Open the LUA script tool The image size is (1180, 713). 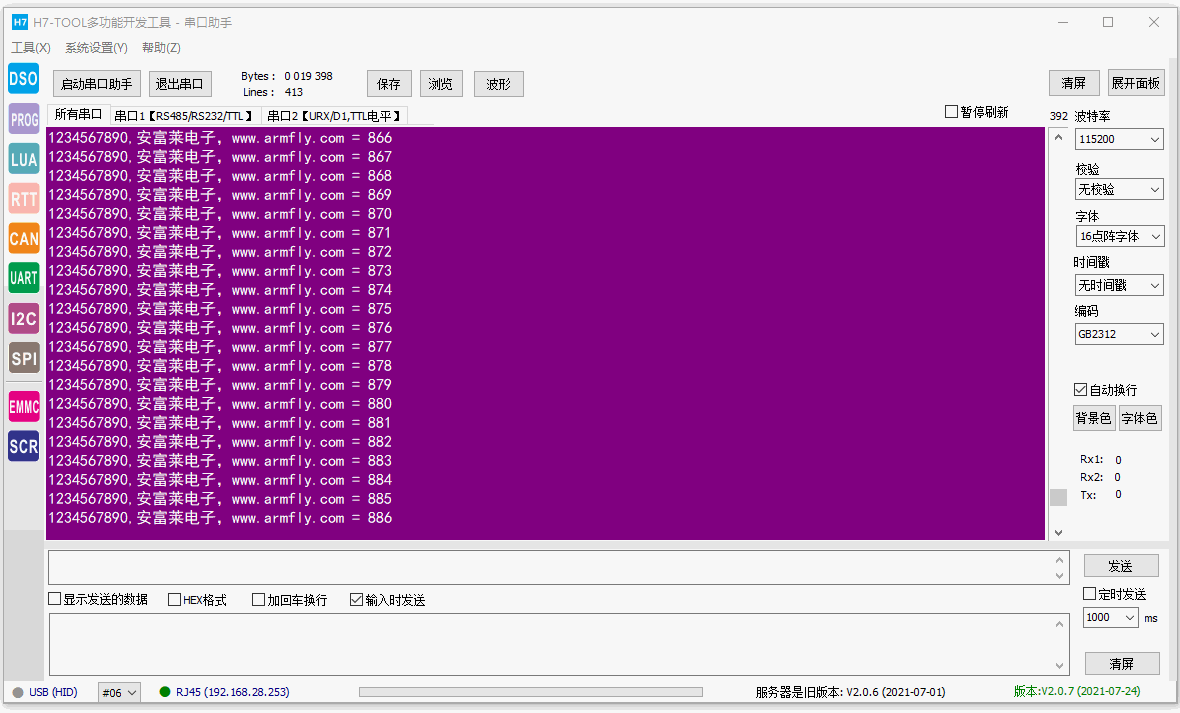23,159
